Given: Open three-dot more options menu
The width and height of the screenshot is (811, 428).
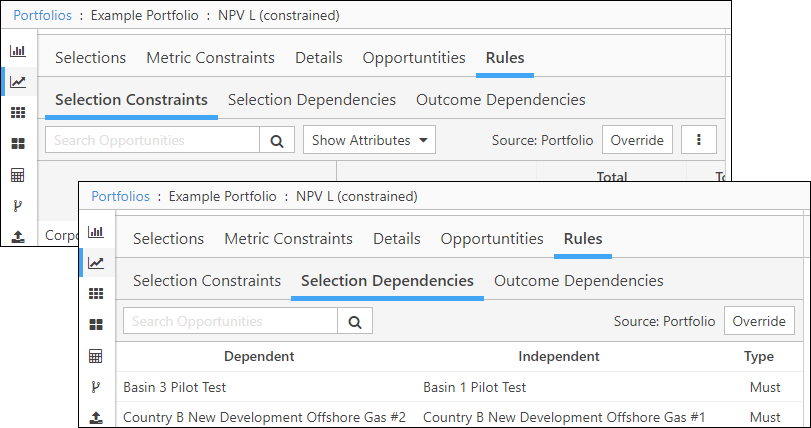Looking at the screenshot, I should click(699, 140).
